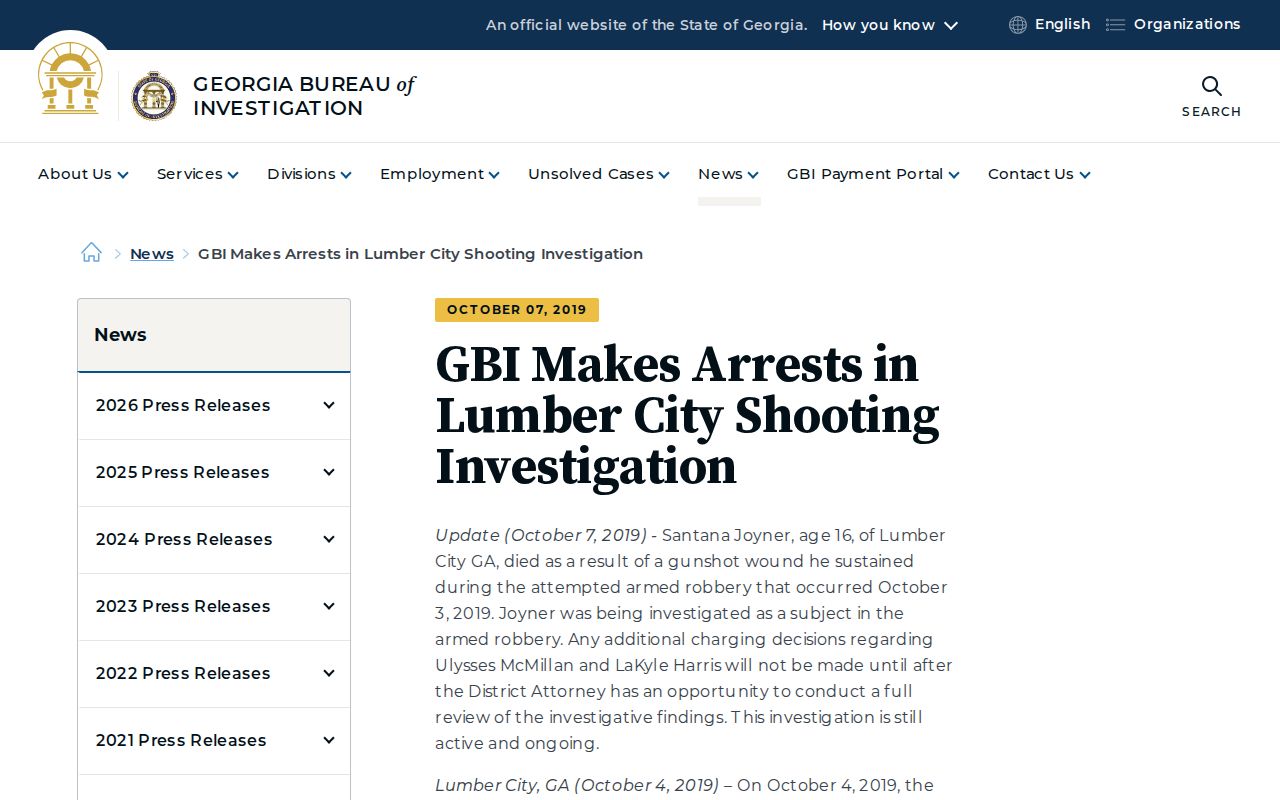Viewport: 1280px width, 800px height.
Task: Open the GBI Payment Portal menu
Action: click(873, 174)
